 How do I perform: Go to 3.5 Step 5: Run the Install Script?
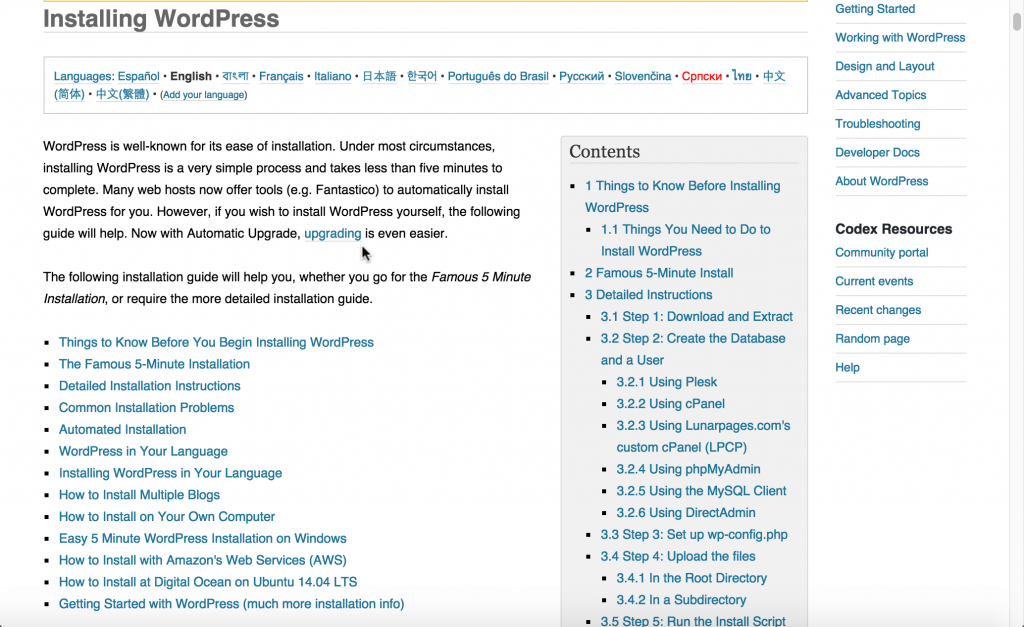coord(693,620)
